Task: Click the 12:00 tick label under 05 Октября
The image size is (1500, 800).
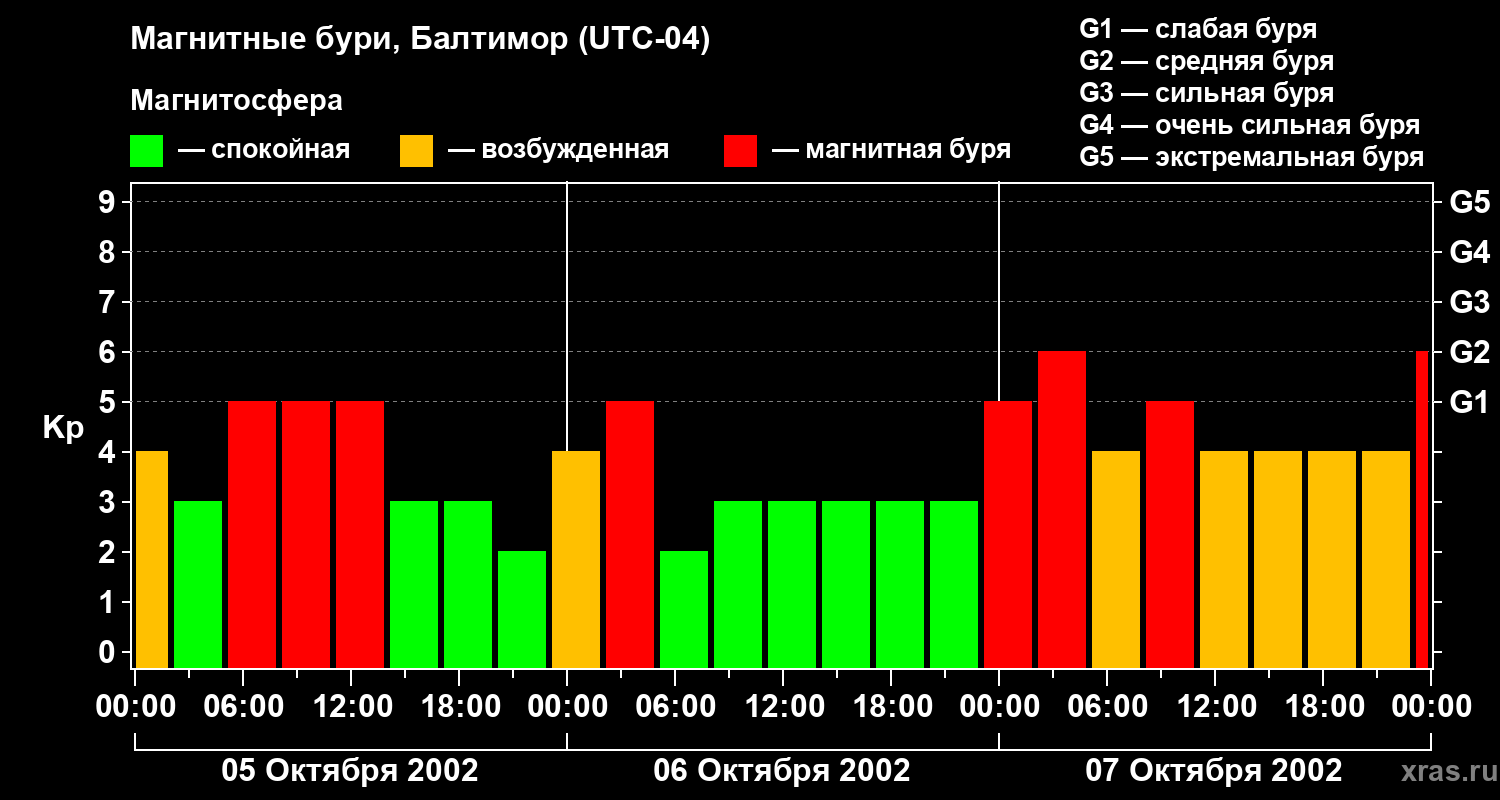Action: pos(351,706)
